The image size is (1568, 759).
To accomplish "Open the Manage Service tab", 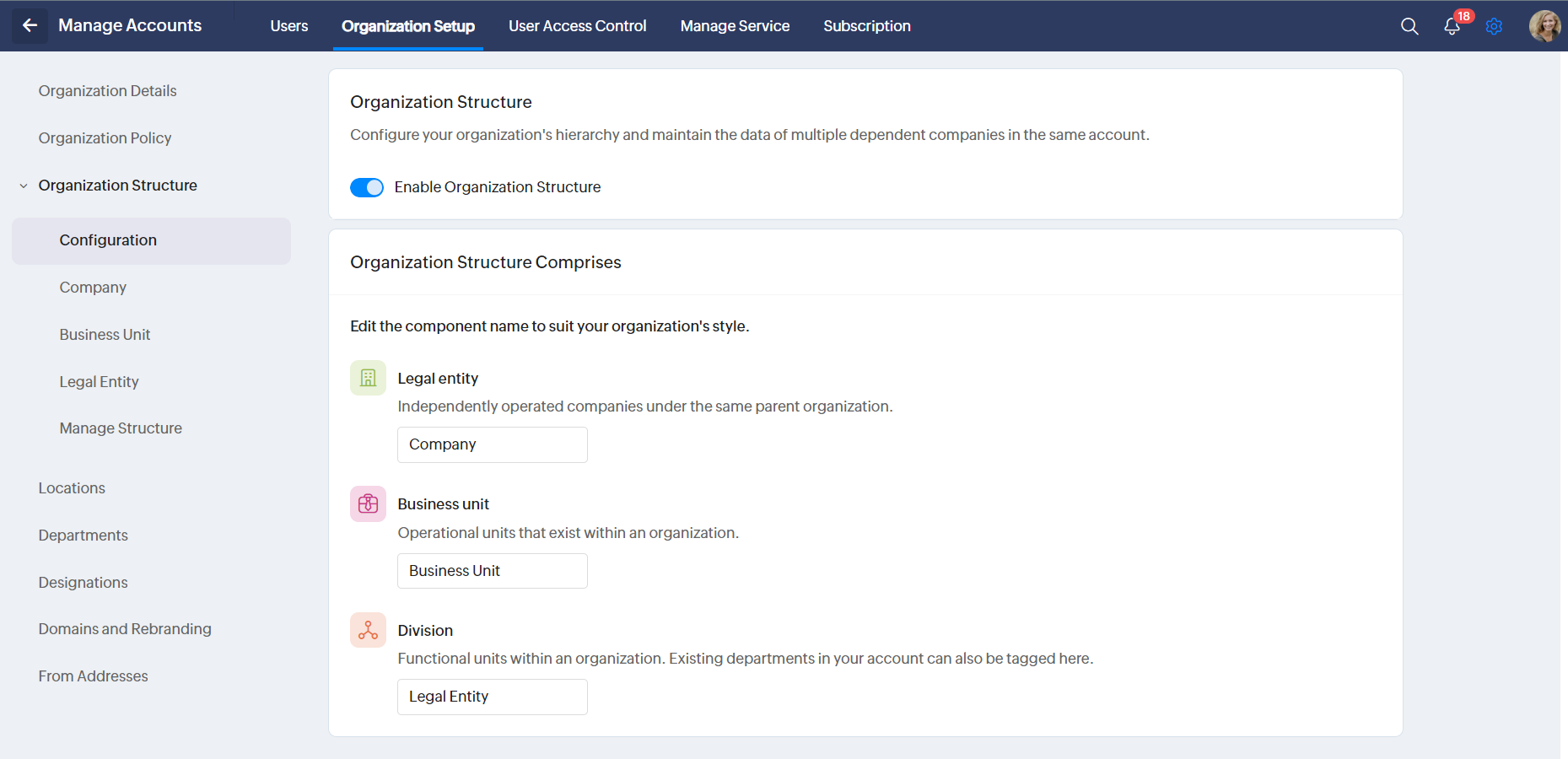I will [x=735, y=26].
